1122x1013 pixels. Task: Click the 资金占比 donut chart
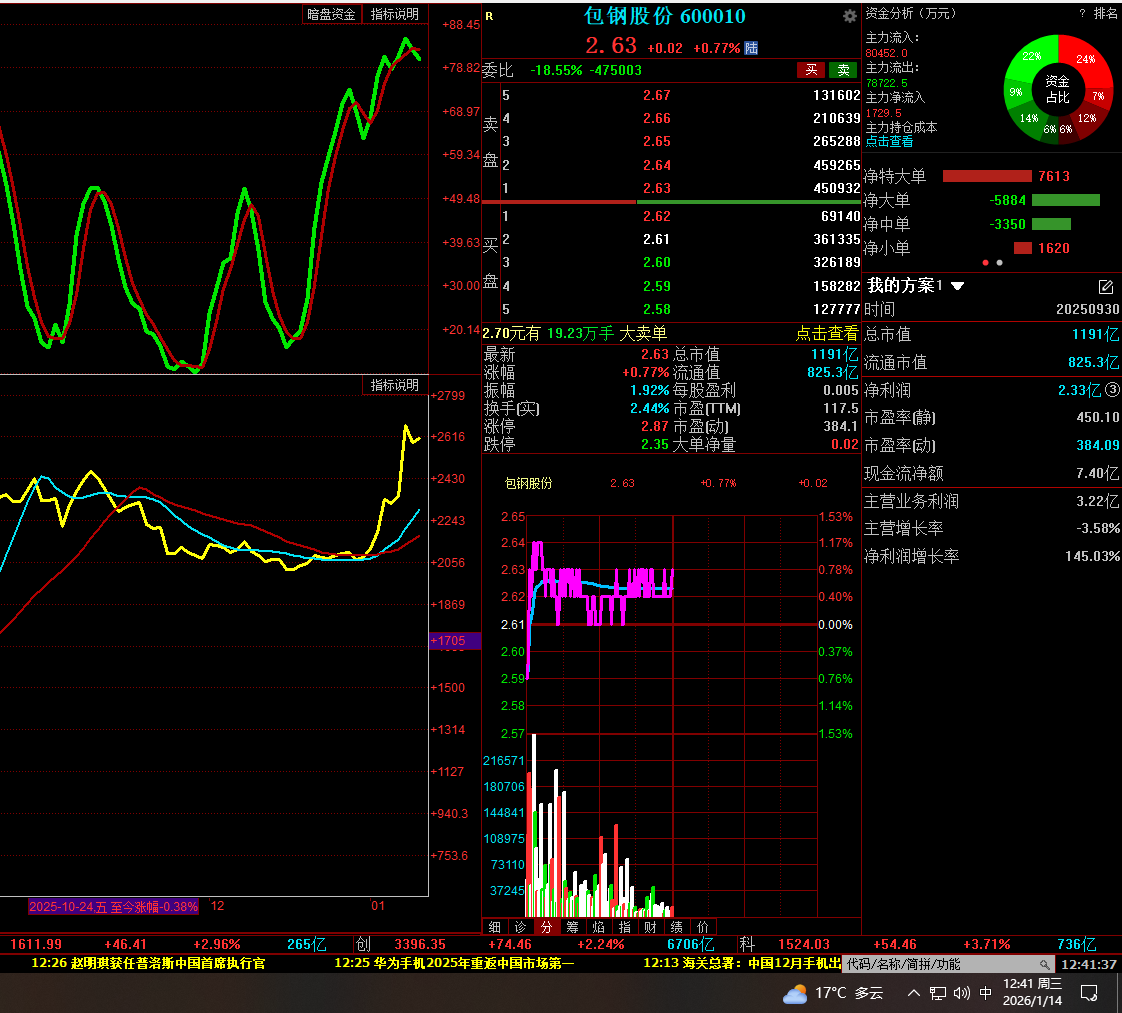pyautogui.click(x=1058, y=89)
